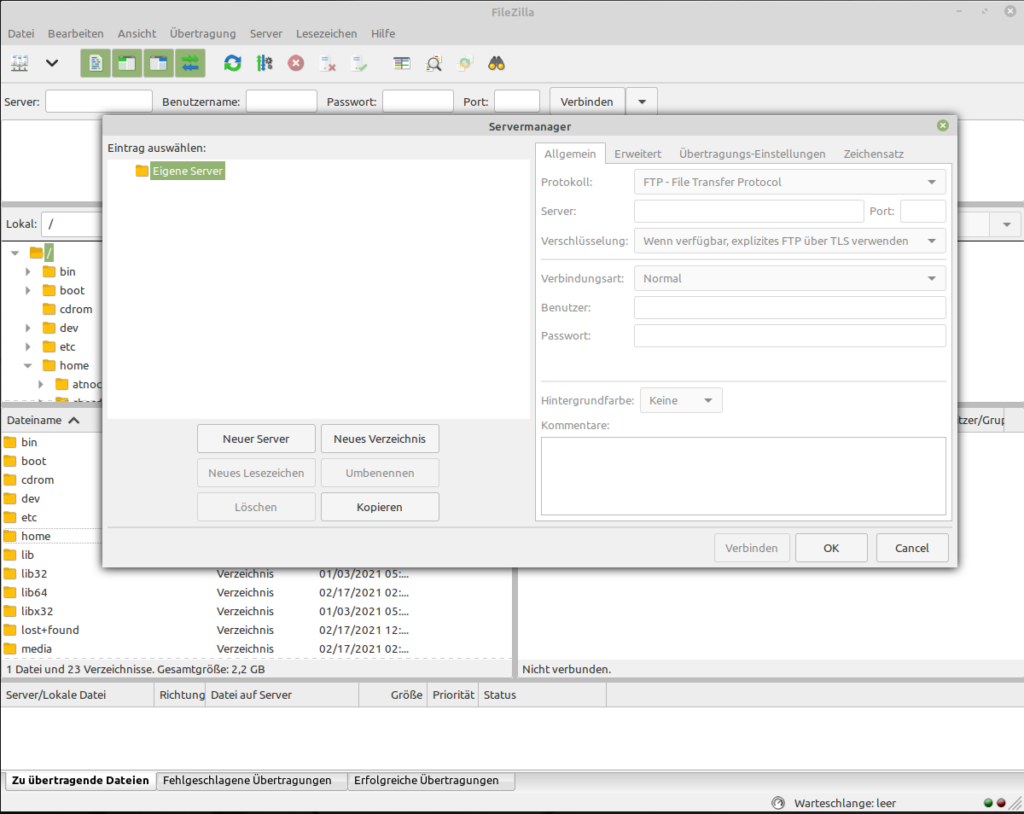Open the Fehlgeschlagene Übertragungen tab

tap(247, 780)
